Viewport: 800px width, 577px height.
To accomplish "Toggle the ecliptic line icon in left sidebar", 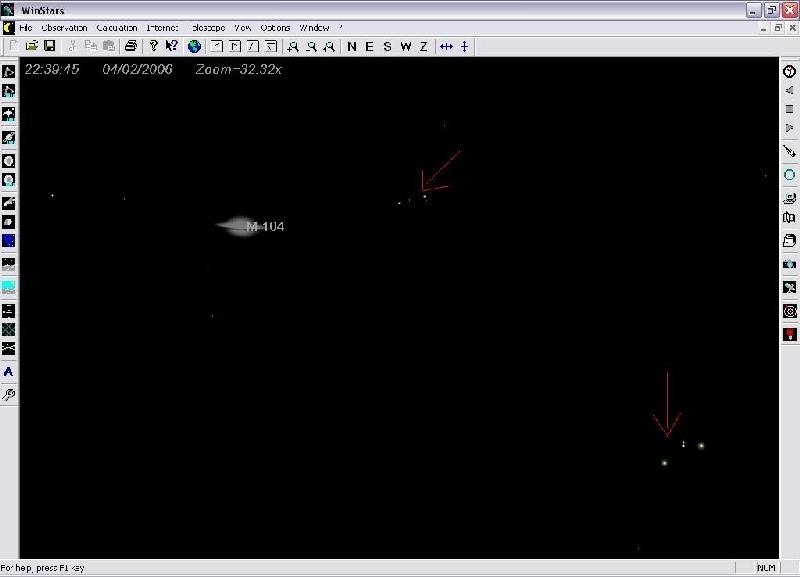I will [x=9, y=348].
